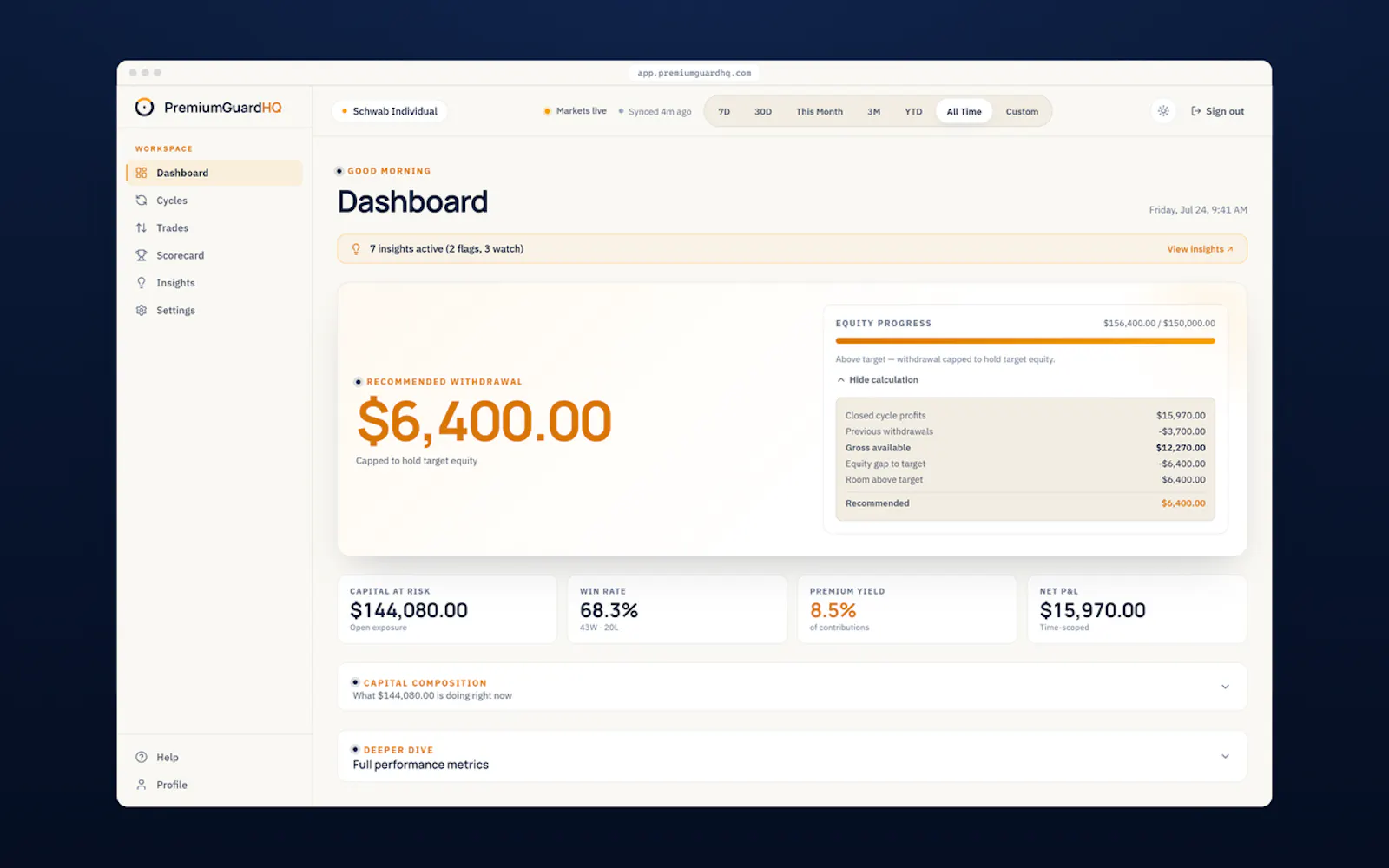1389x868 pixels.
Task: Click the Gross available $12,270.00 value
Action: click(x=1180, y=448)
